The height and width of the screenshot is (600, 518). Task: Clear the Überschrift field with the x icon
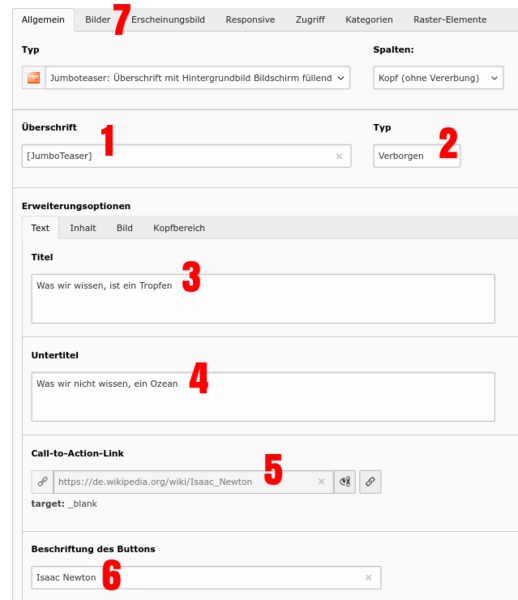(339, 156)
